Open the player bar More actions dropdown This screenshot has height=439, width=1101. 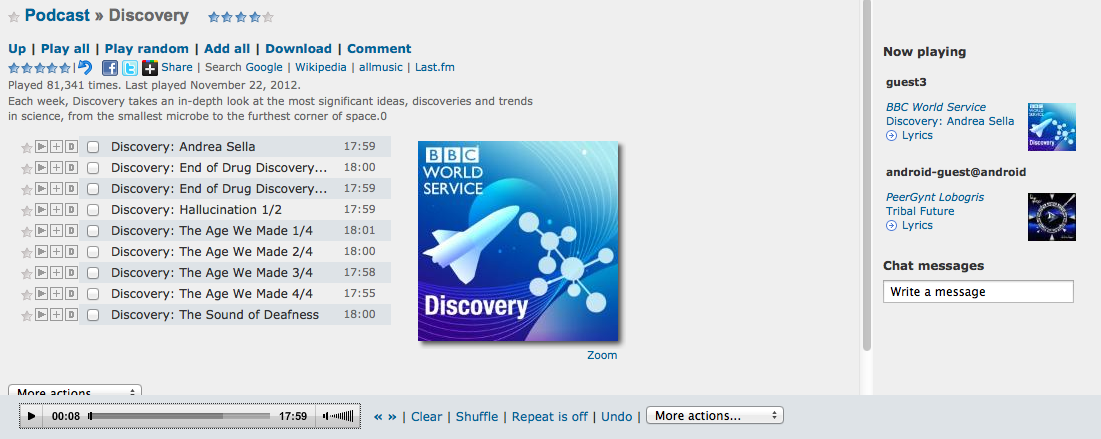pos(715,416)
